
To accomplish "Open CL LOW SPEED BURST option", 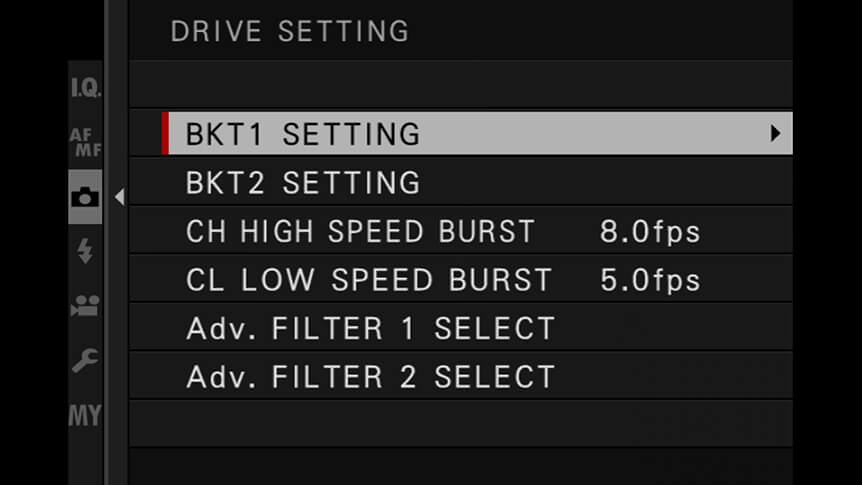I will pos(369,280).
